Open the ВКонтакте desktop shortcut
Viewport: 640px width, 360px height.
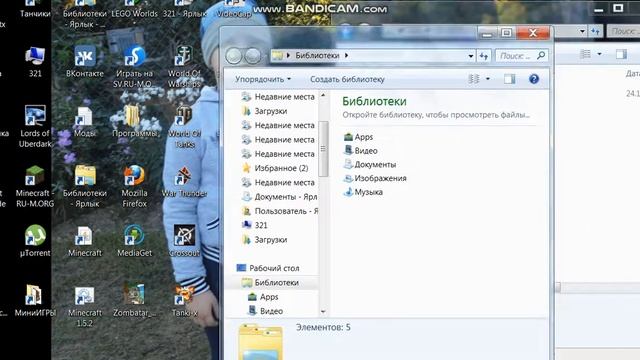(85, 62)
